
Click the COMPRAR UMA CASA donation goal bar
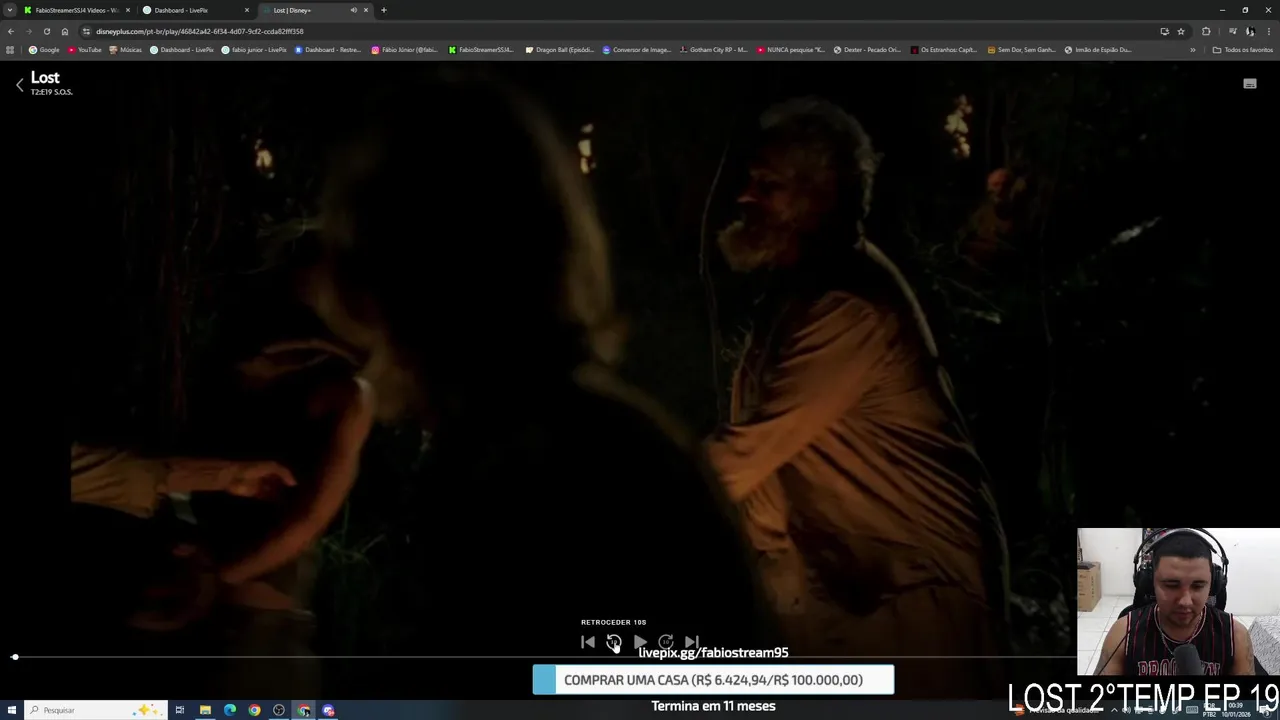coord(713,680)
